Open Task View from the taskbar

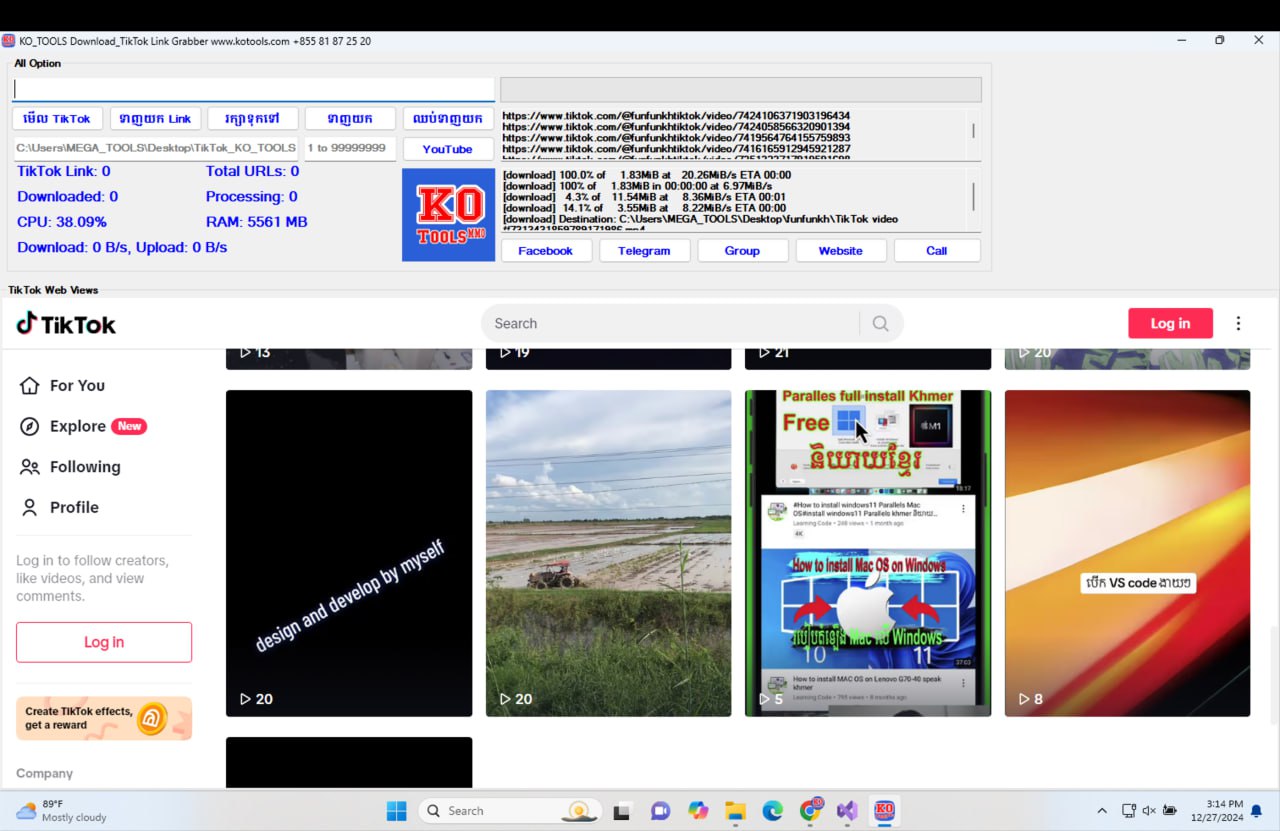click(x=621, y=811)
